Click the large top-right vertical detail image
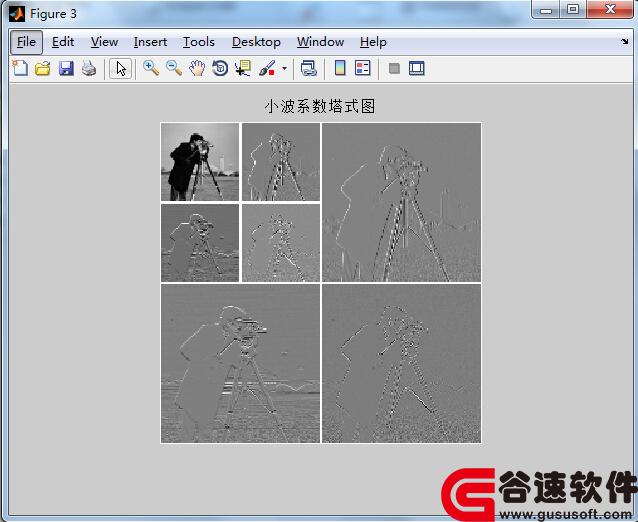The height and width of the screenshot is (522, 638). (x=401, y=202)
